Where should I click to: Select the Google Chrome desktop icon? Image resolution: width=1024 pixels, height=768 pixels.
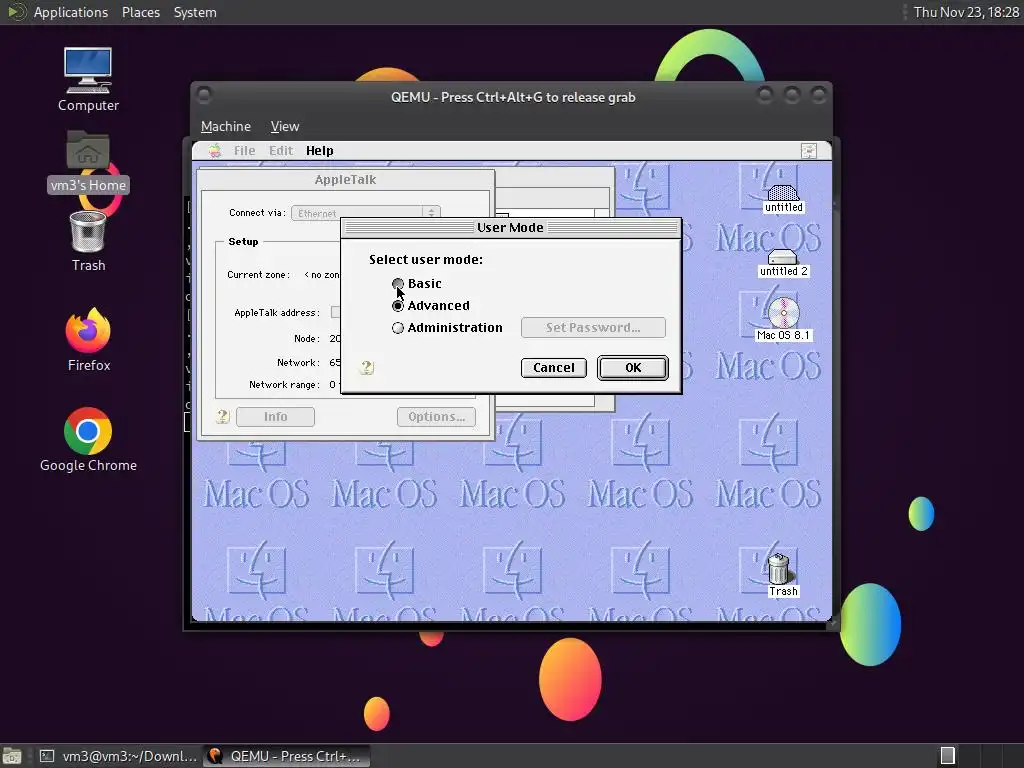pyautogui.click(x=88, y=440)
